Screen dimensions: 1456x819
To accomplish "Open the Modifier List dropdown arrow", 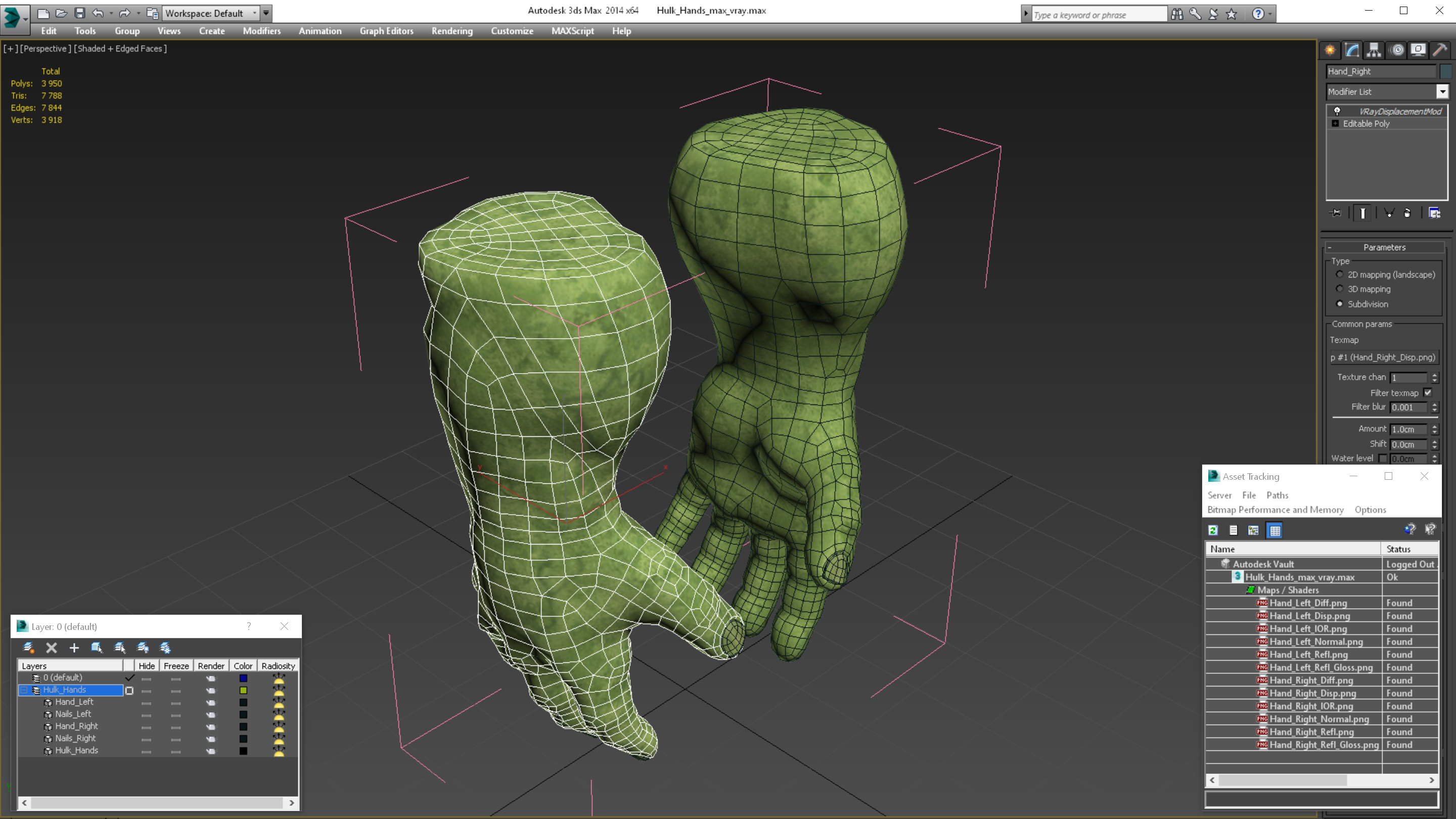I will click(1442, 92).
